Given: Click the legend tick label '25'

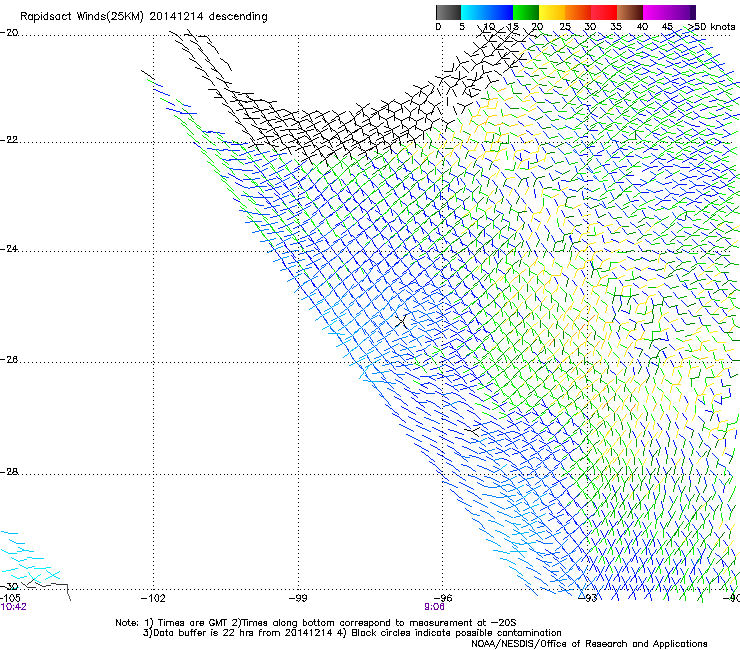Looking at the screenshot, I should pos(565,27).
